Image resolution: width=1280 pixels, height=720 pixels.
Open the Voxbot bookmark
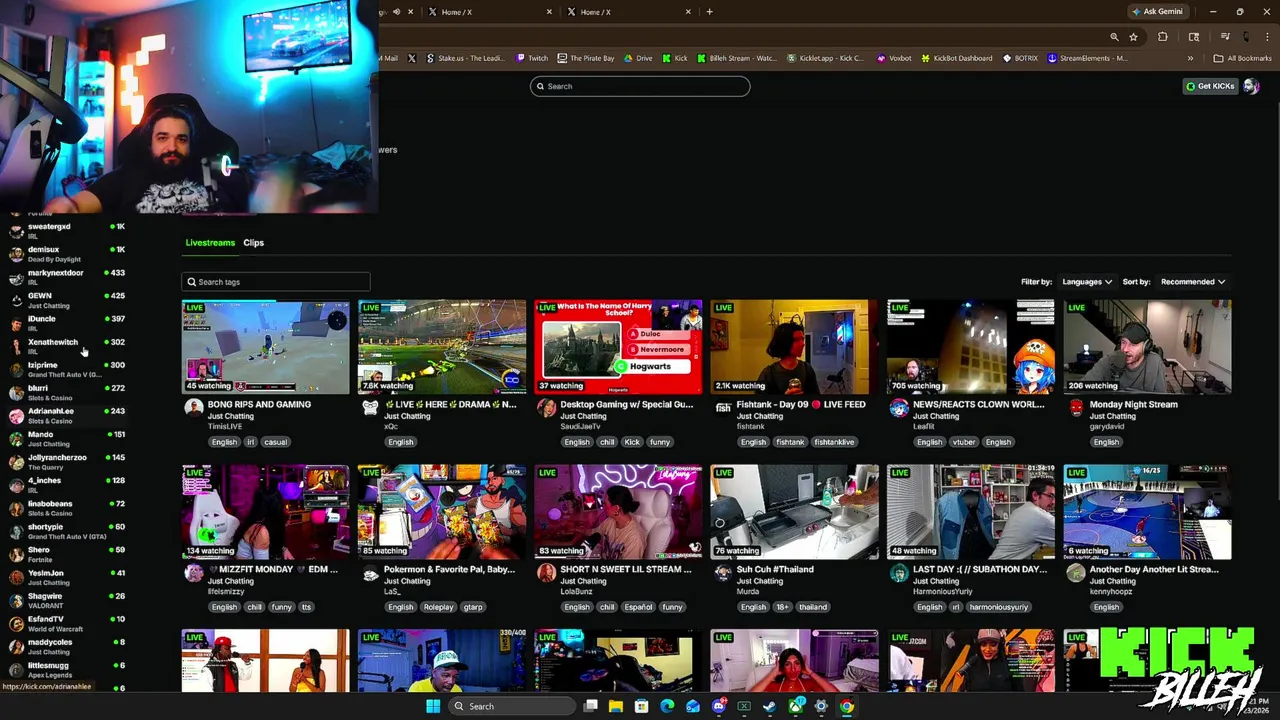(x=894, y=58)
